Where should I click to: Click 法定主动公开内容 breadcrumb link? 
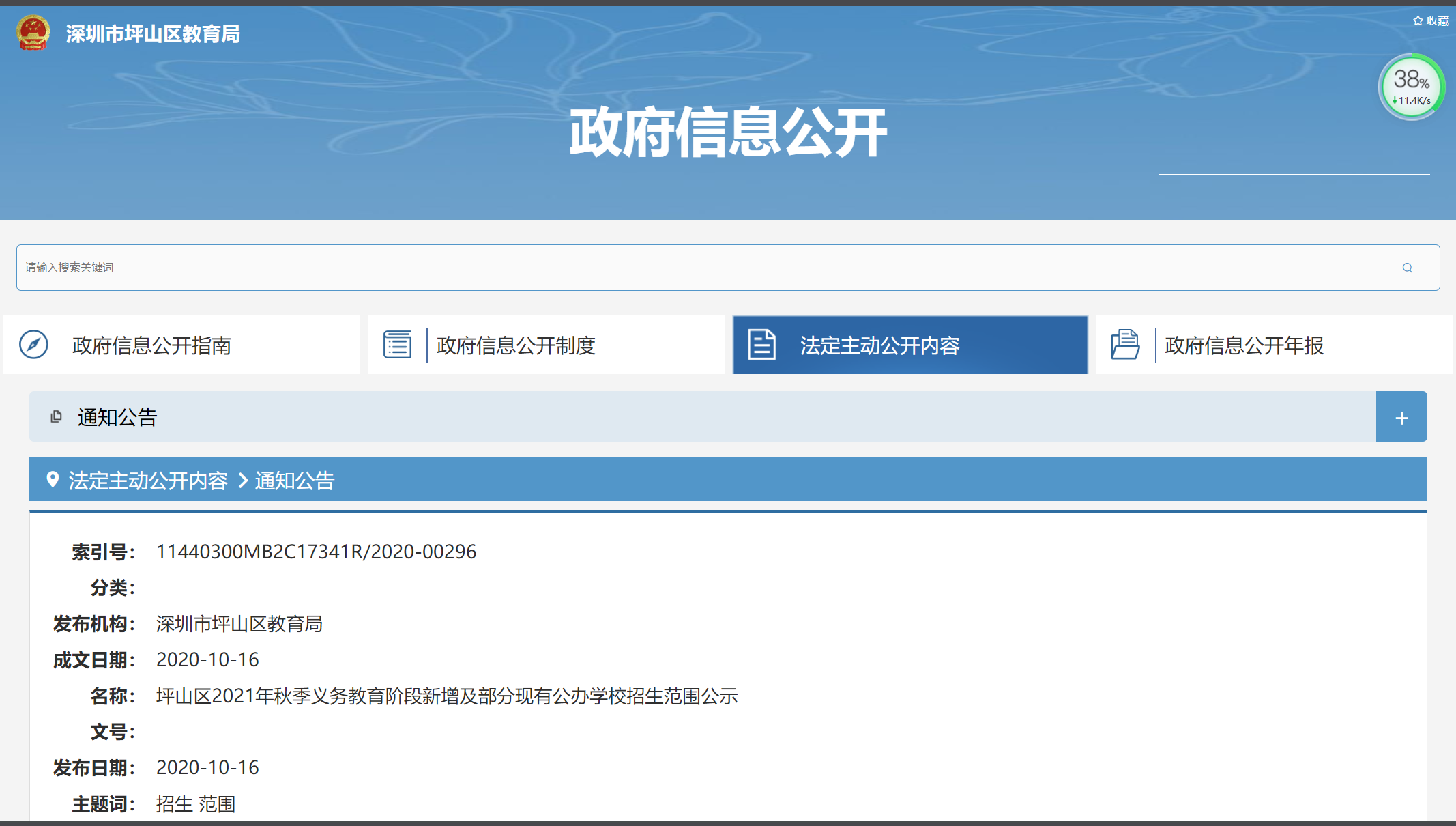click(x=148, y=481)
